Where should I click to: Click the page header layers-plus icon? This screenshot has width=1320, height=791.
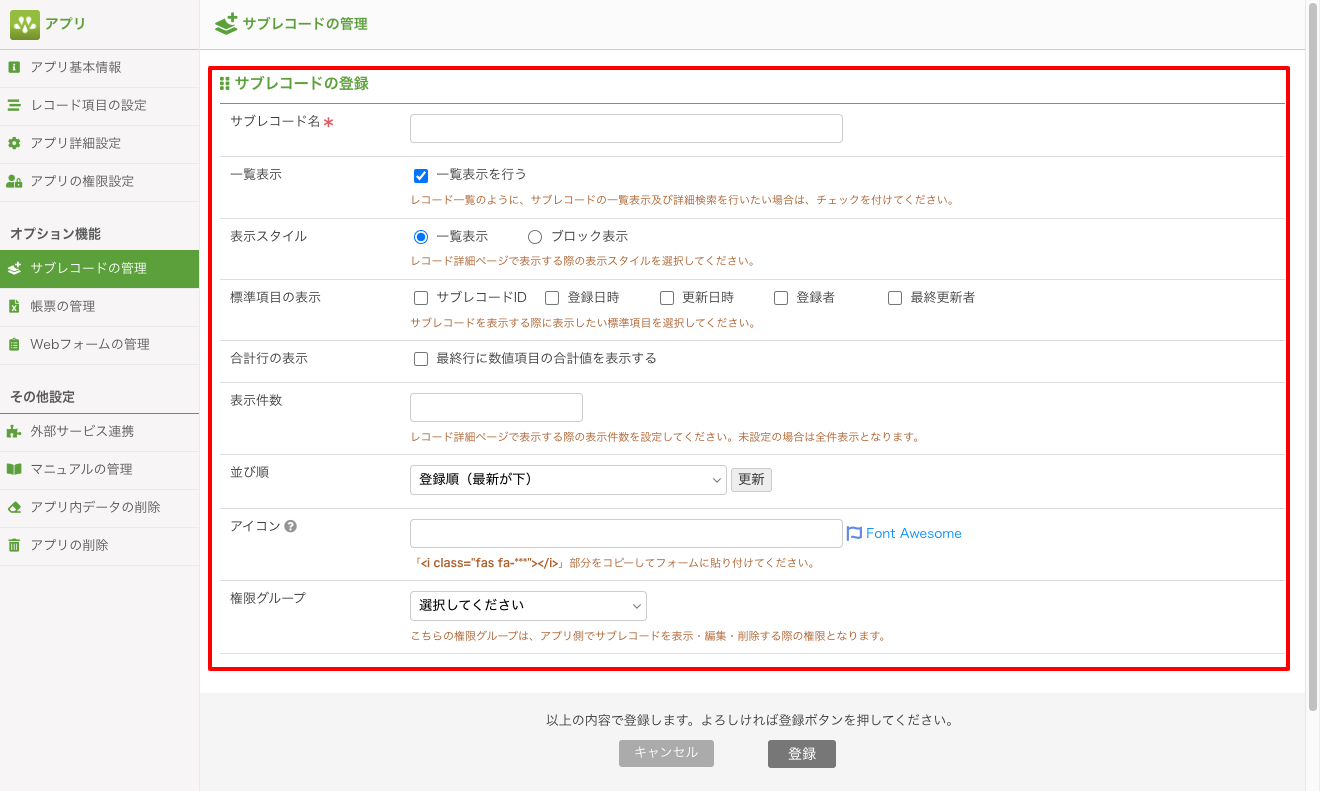pyautogui.click(x=227, y=23)
